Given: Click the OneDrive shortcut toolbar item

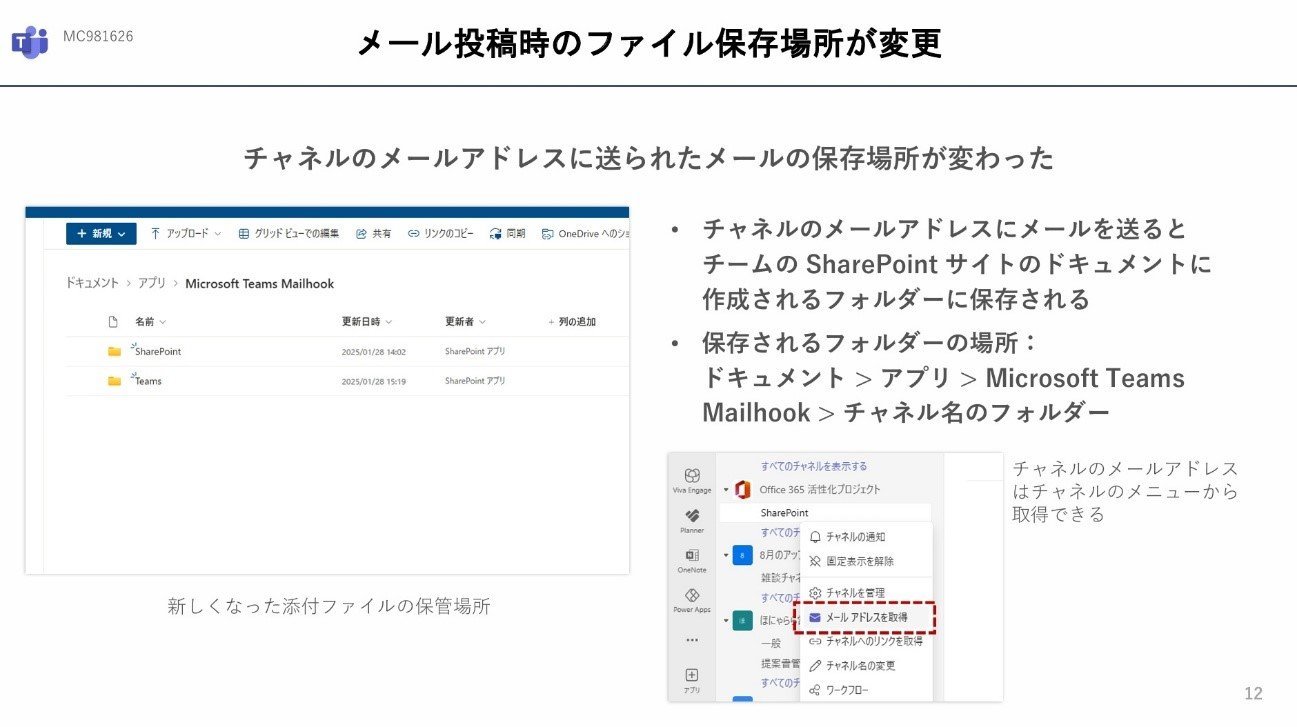Looking at the screenshot, I should pos(585,233).
